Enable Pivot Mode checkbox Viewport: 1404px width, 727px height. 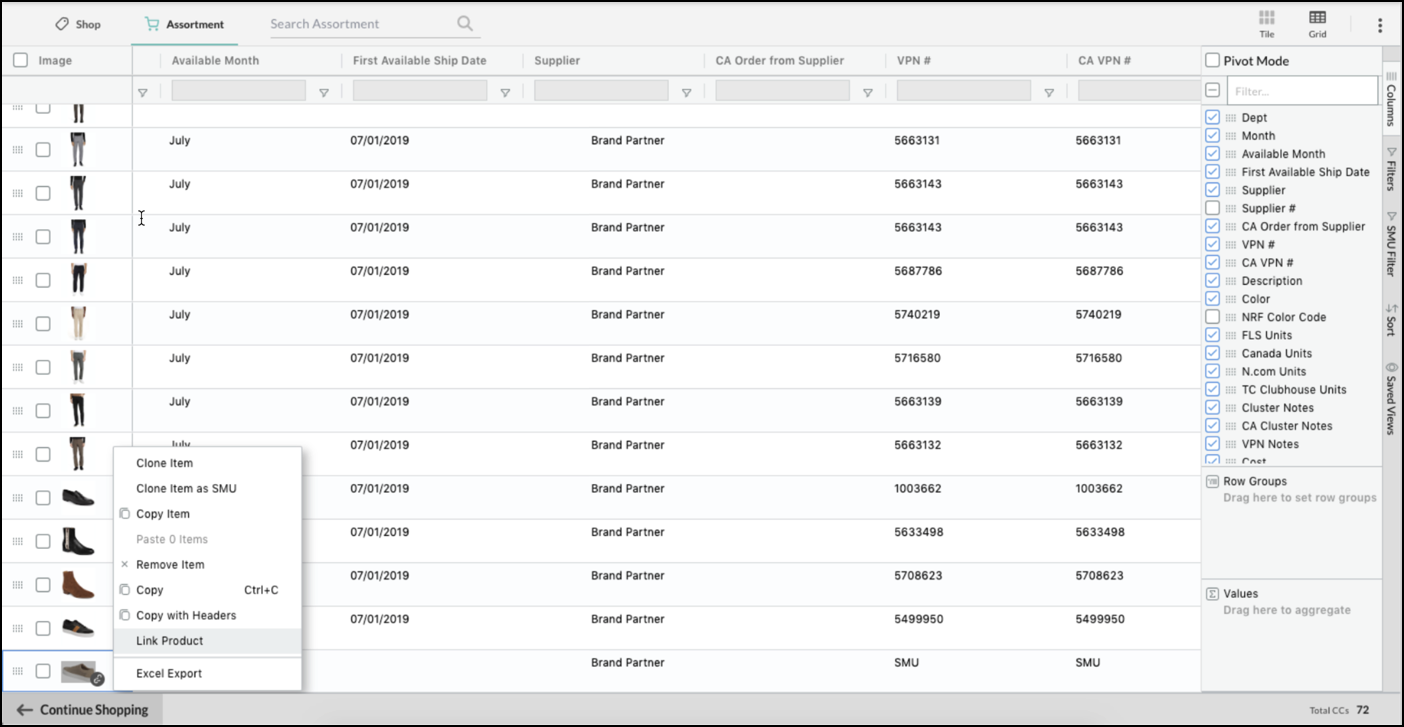[1213, 61]
